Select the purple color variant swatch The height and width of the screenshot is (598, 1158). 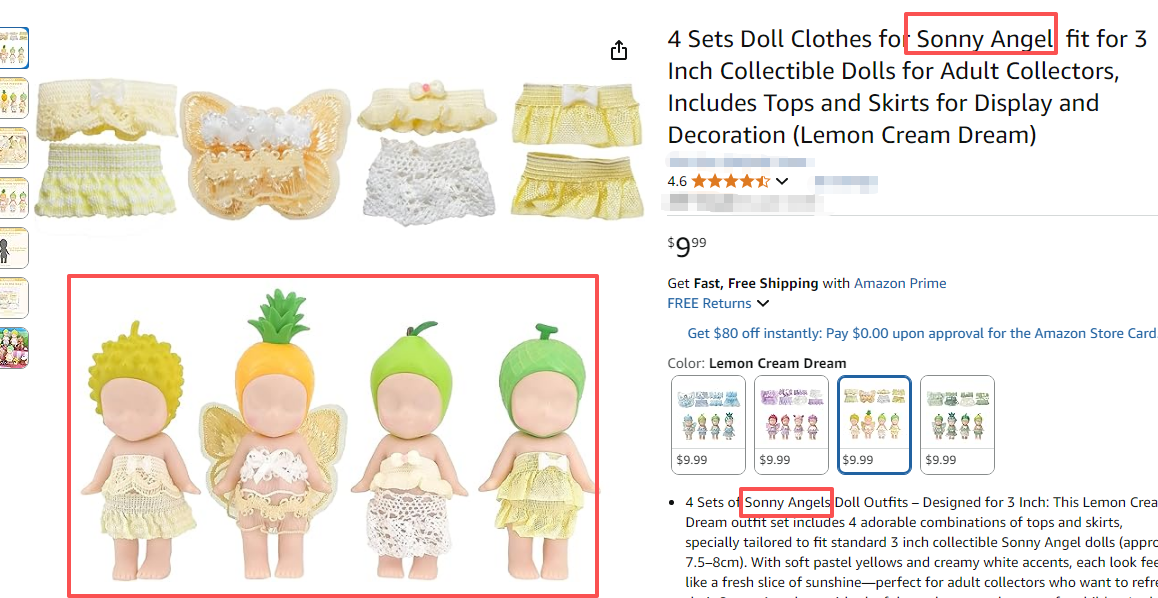point(791,424)
